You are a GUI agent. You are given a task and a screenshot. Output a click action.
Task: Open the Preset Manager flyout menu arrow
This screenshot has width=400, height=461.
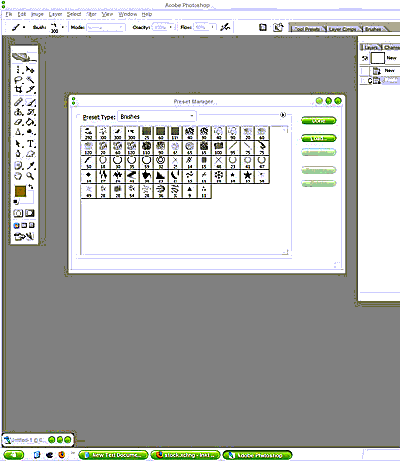click(x=283, y=115)
